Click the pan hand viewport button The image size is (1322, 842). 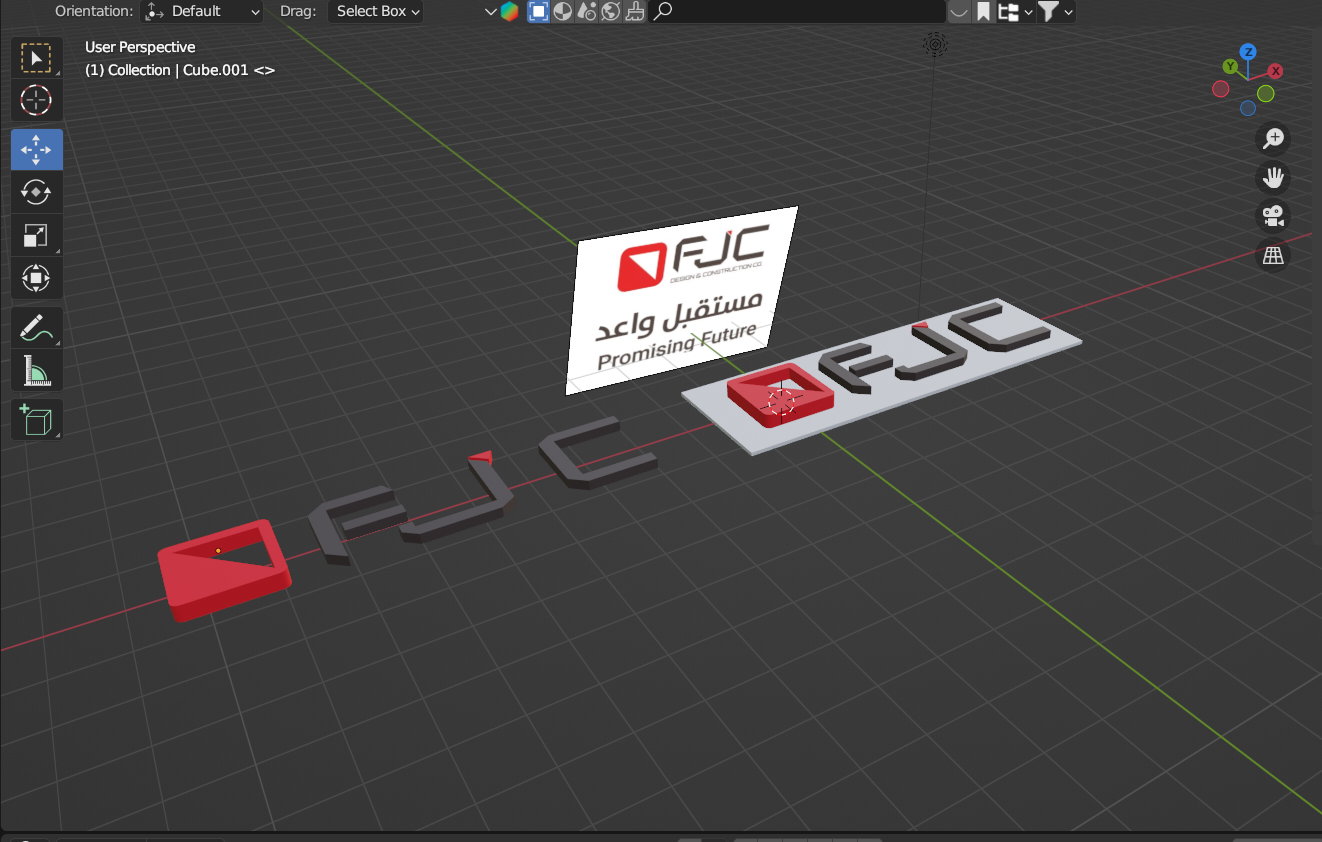1273,178
